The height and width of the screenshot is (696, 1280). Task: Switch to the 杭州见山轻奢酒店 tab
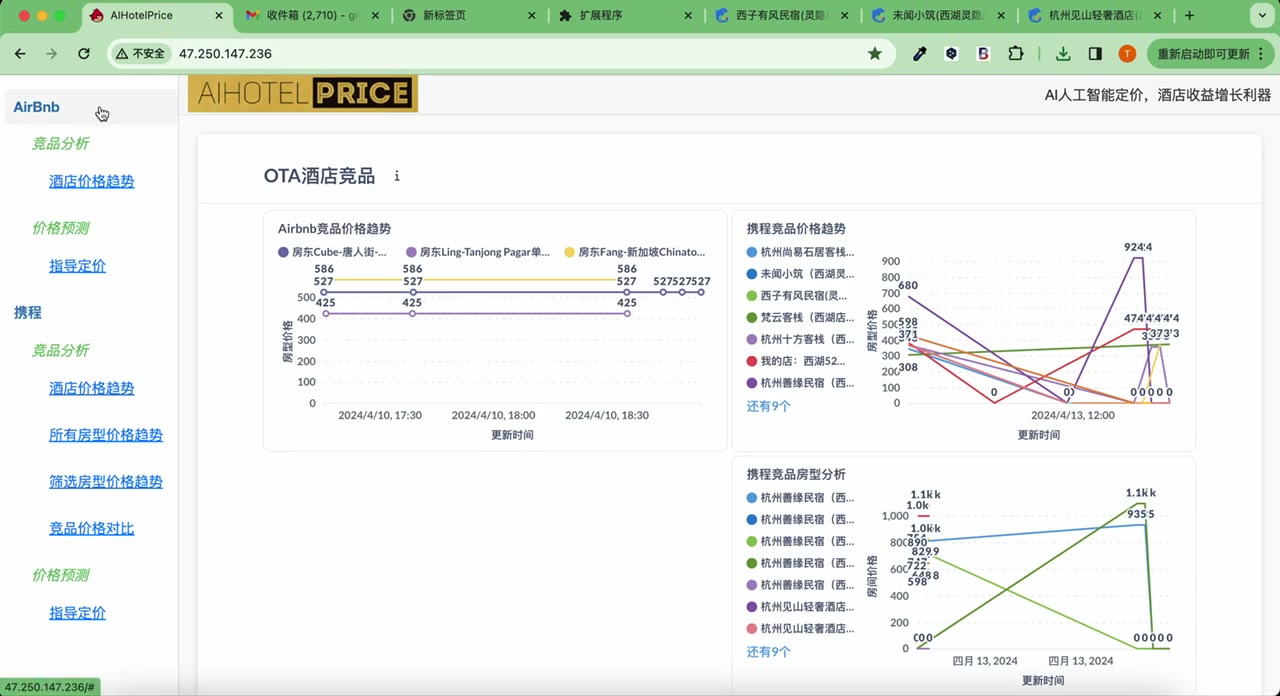pos(1094,16)
